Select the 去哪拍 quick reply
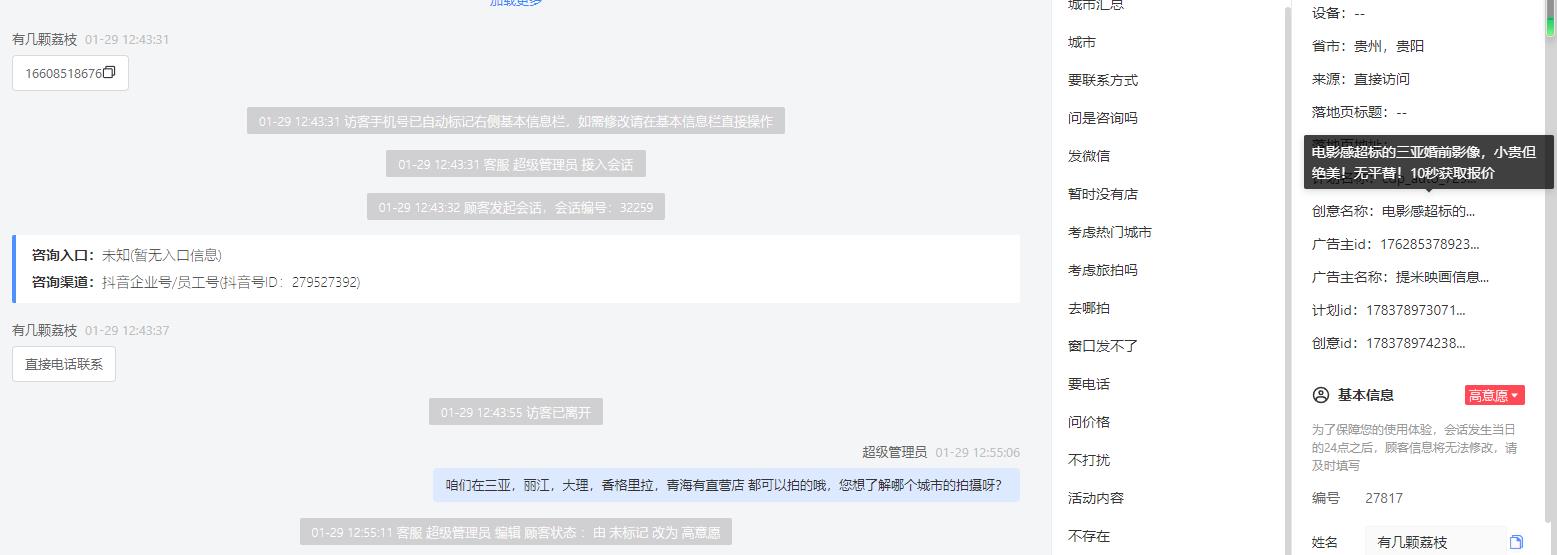1557x555 pixels. 1089,308
